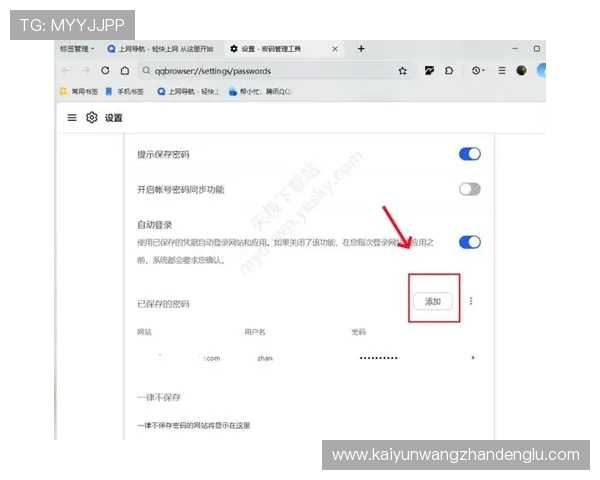Viewport: 600px width, 480px height.
Task: Open more options for saved passwords
Action: point(471,301)
